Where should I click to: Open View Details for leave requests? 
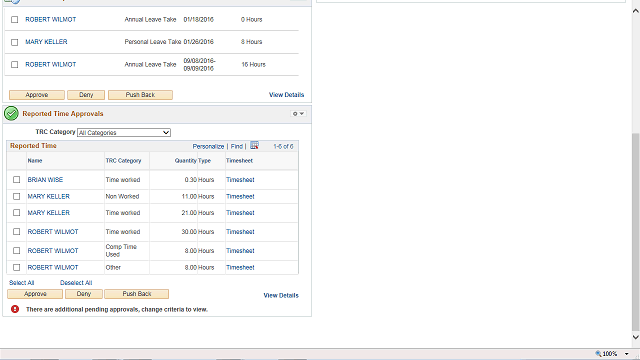point(287,95)
